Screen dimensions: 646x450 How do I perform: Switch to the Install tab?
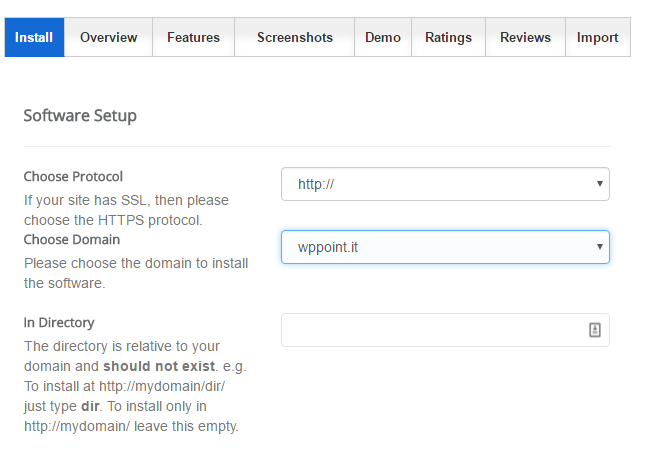[34, 37]
